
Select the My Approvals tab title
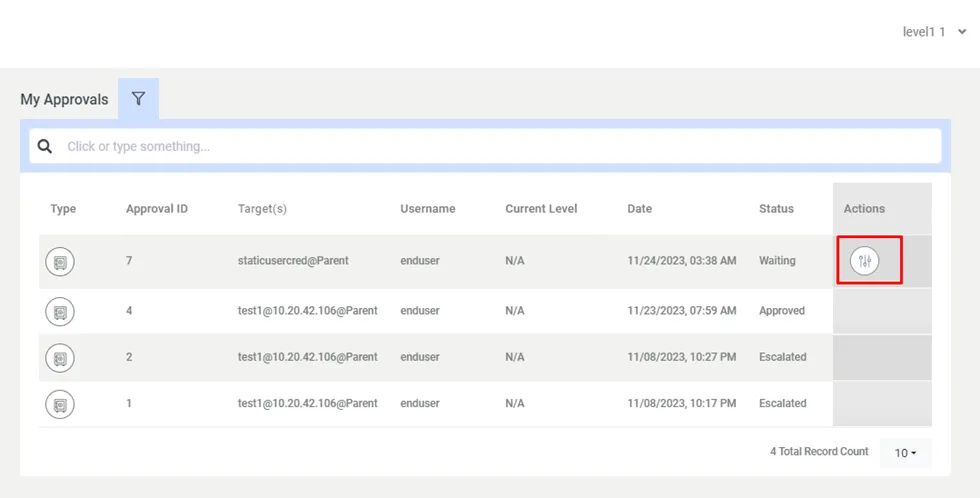(64, 99)
